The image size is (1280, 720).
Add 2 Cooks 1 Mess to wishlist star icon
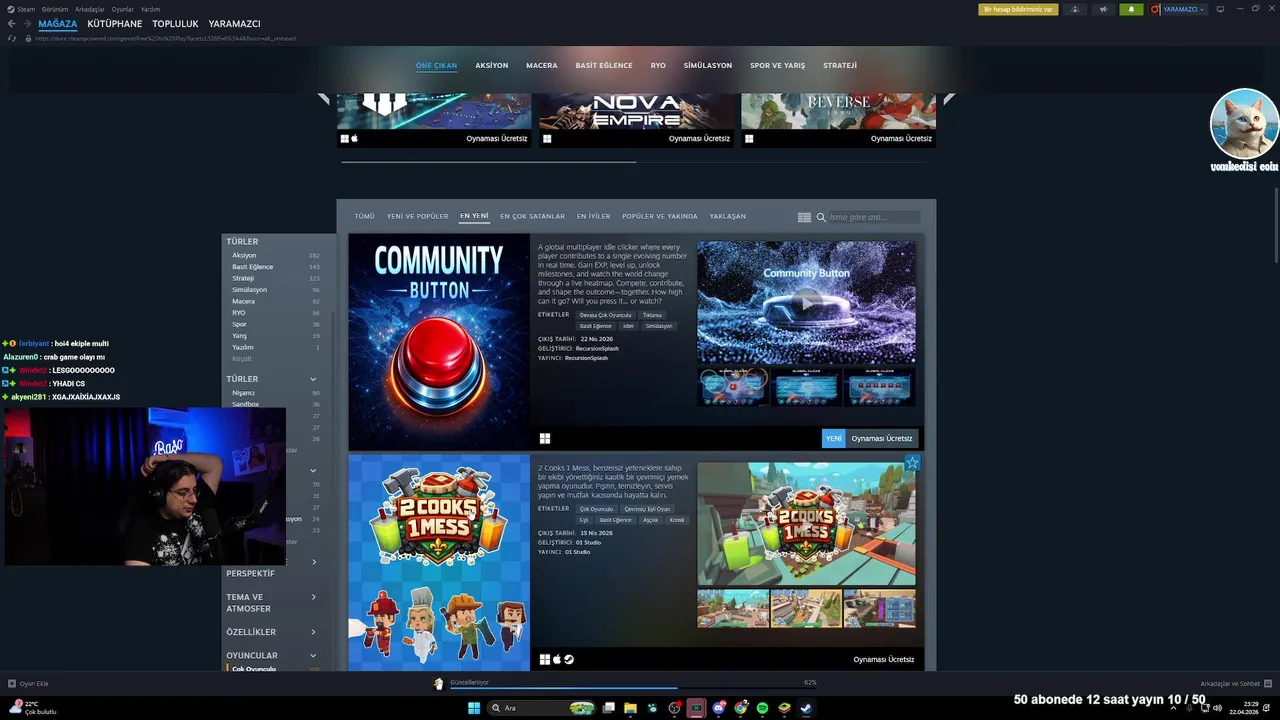coord(912,463)
